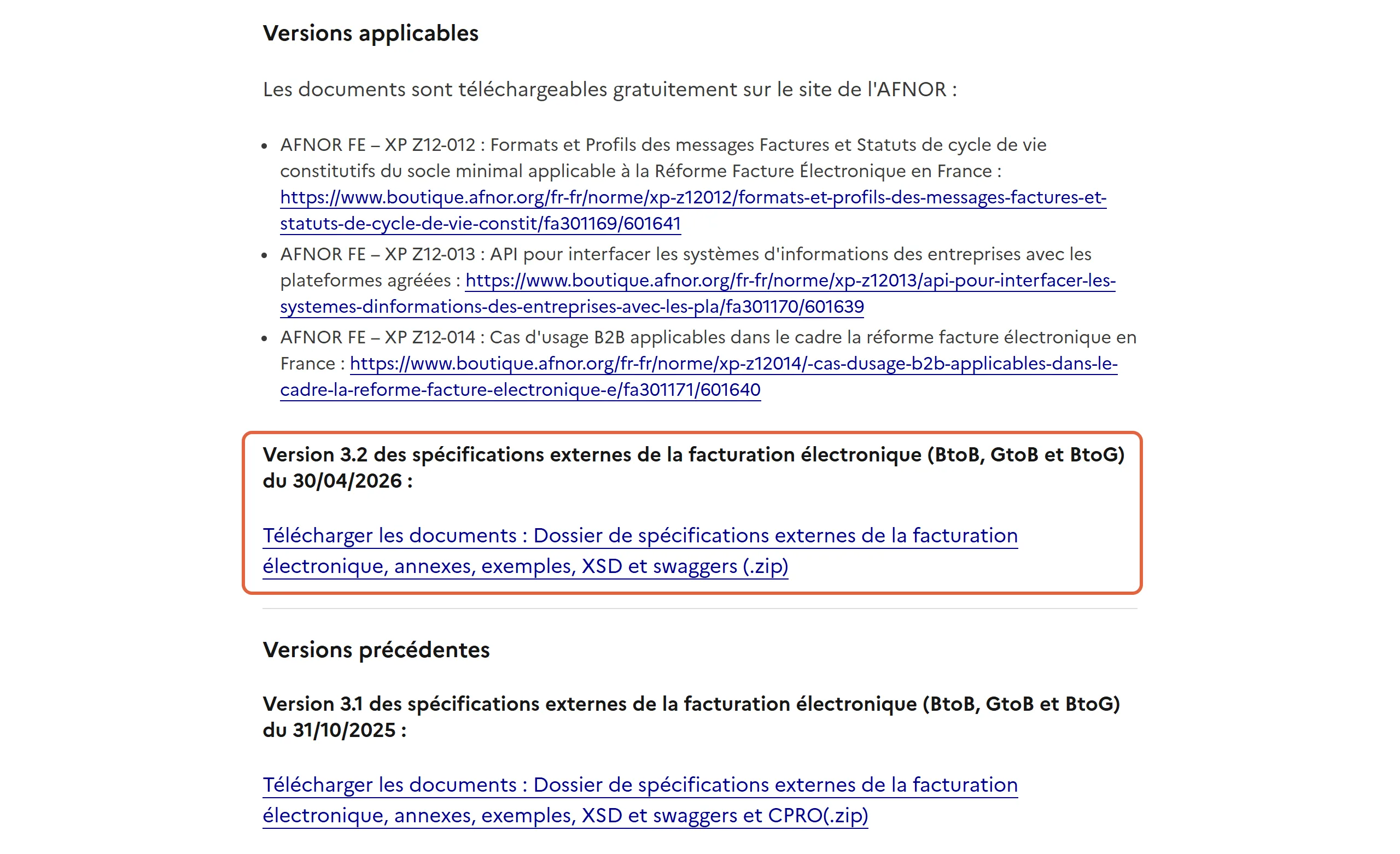Click the 'AFNOR FE – XP Z12-012' bullet text
Screen dimensions: 1400x854
click(663, 157)
